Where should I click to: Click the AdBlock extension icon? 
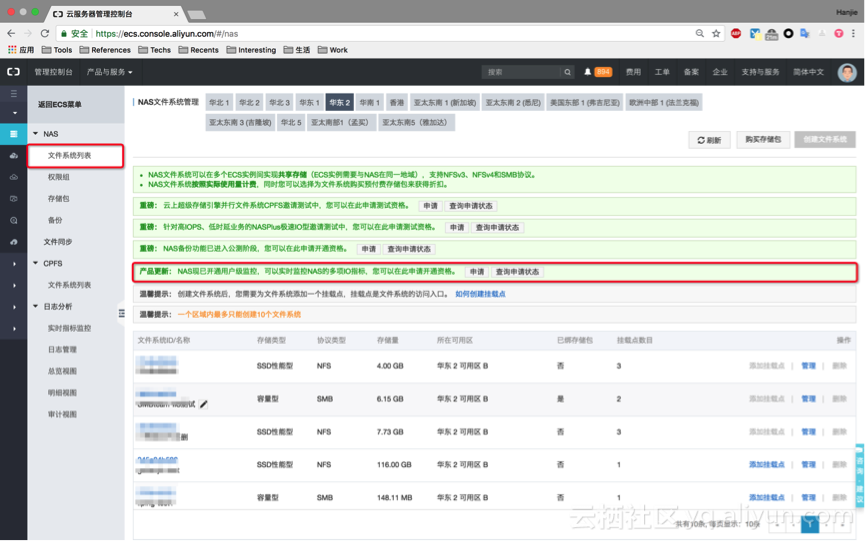tap(735, 34)
